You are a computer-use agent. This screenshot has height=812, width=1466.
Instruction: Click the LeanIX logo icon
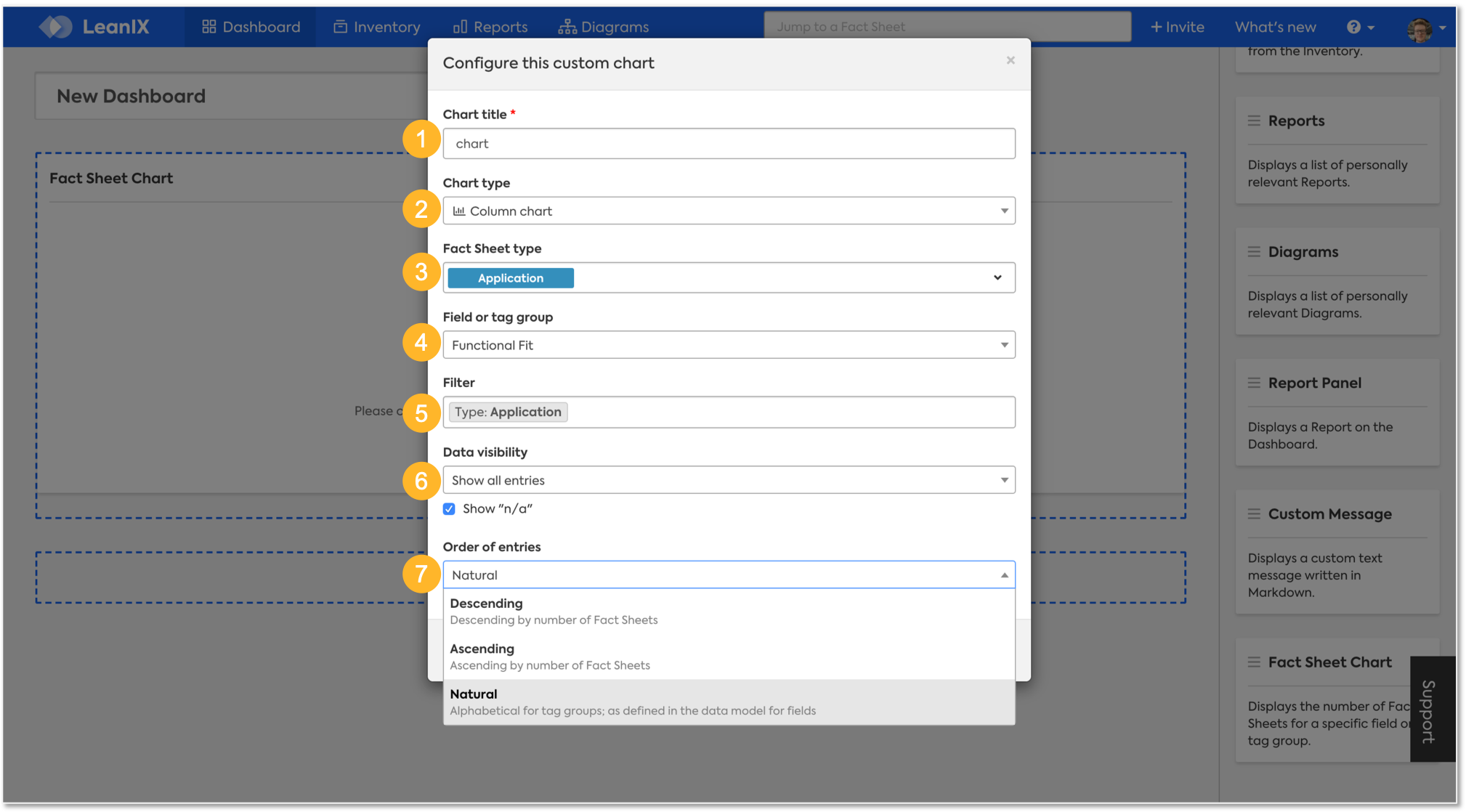tap(55, 27)
